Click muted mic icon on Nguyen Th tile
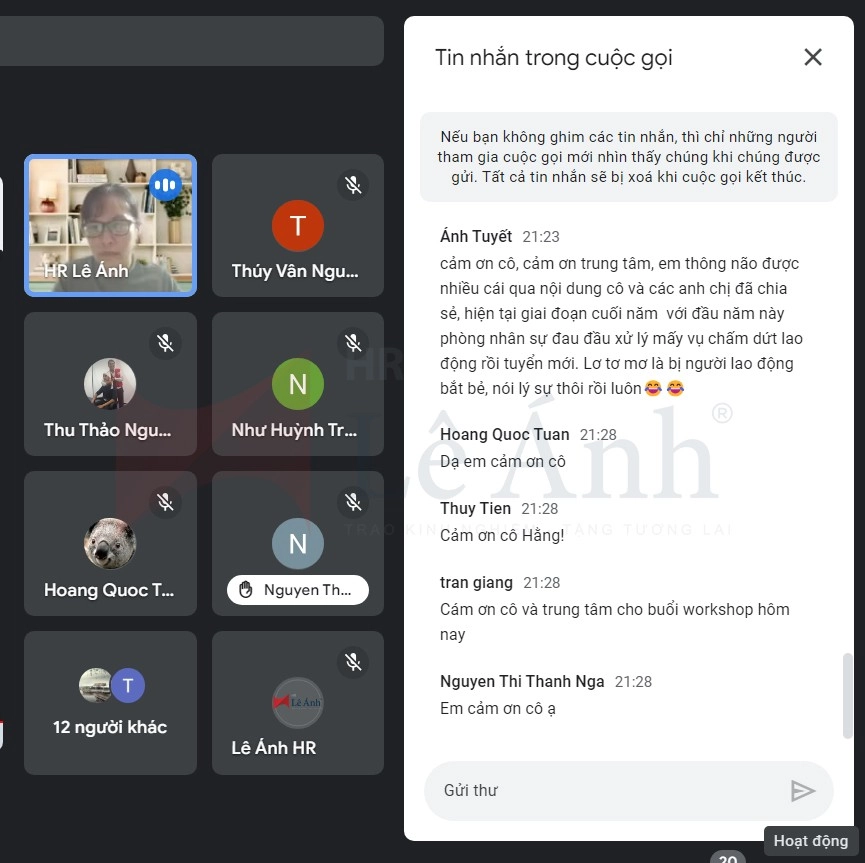 pos(353,502)
